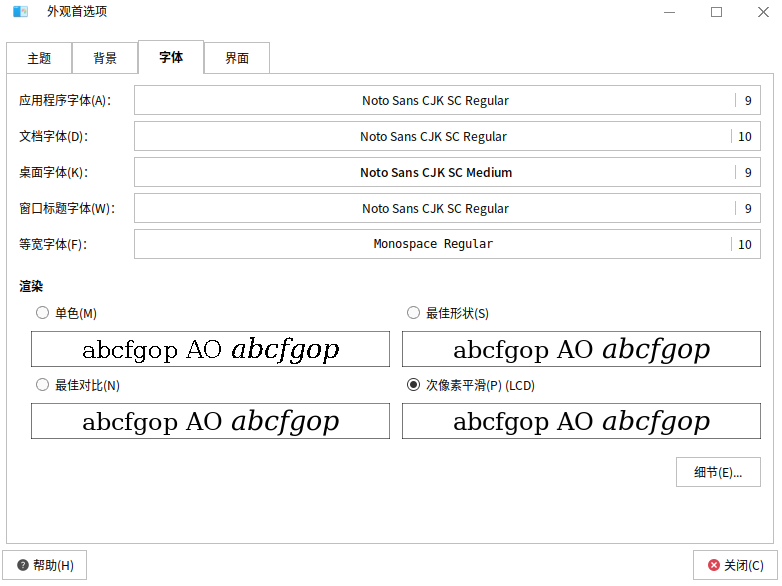Open the 文档字体 font selector
This screenshot has width=782, height=586.
[x=447, y=137]
